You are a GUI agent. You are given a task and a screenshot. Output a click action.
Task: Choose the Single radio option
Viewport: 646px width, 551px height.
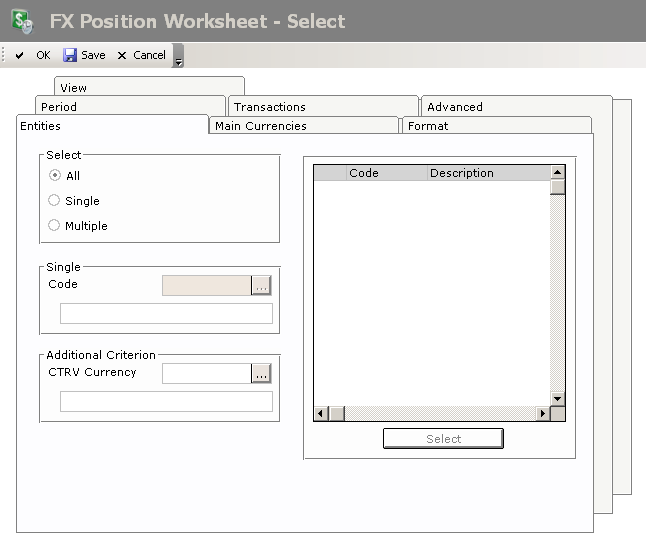tap(54, 201)
